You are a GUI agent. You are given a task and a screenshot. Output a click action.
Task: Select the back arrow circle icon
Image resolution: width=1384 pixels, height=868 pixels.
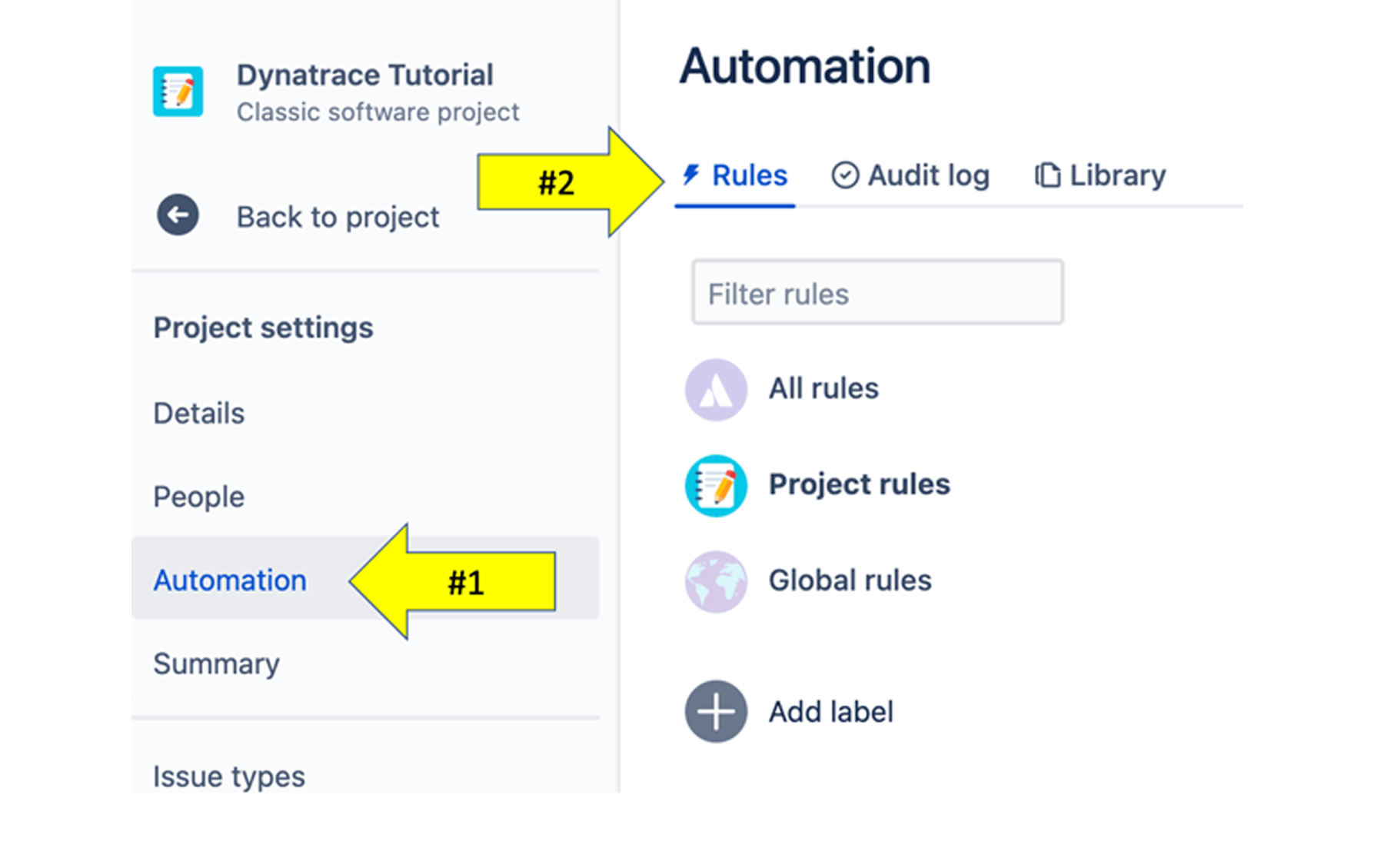[x=177, y=215]
